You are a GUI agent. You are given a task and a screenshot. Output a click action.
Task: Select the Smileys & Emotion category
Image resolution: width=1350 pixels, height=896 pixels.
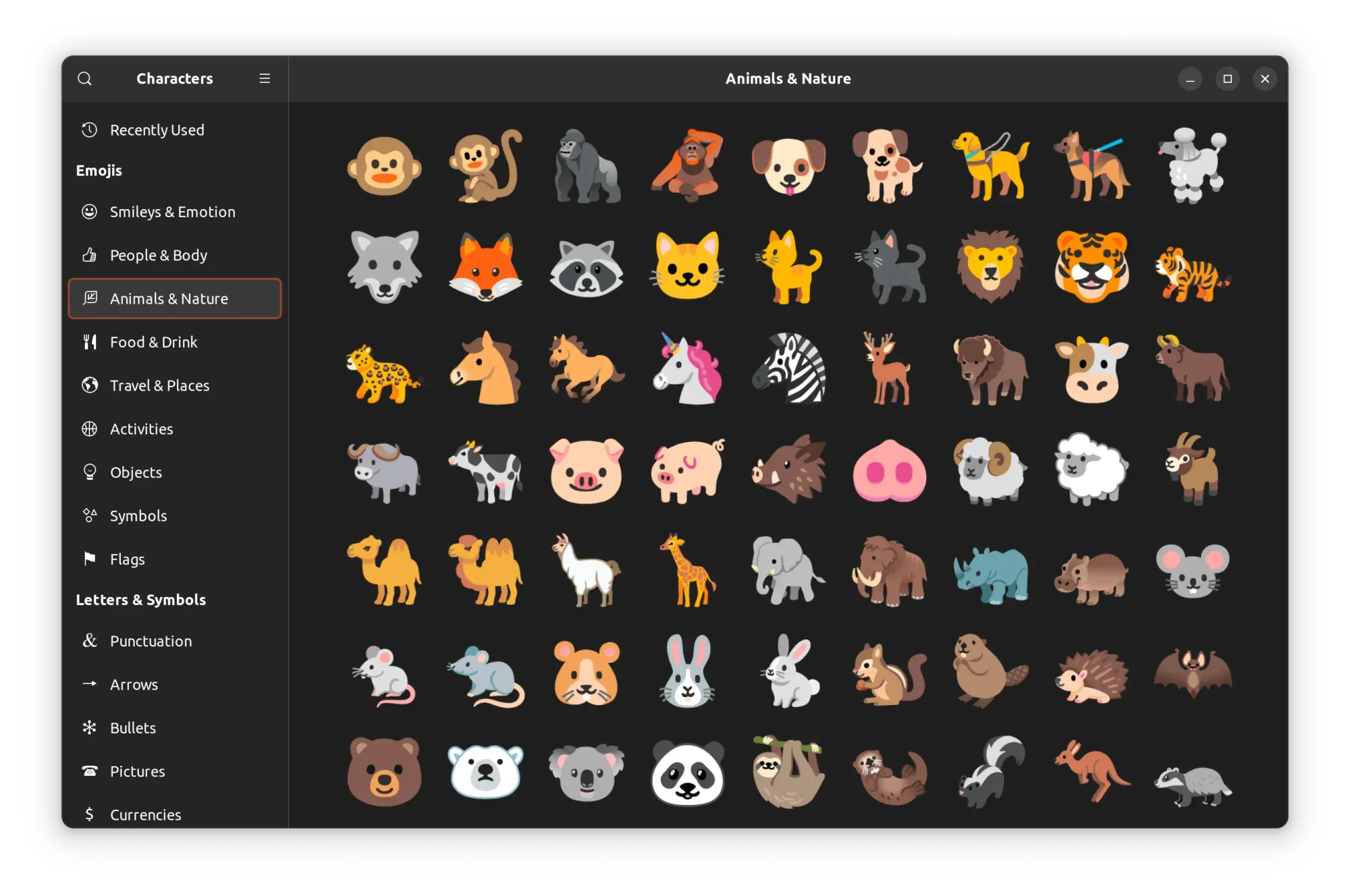[x=175, y=212]
